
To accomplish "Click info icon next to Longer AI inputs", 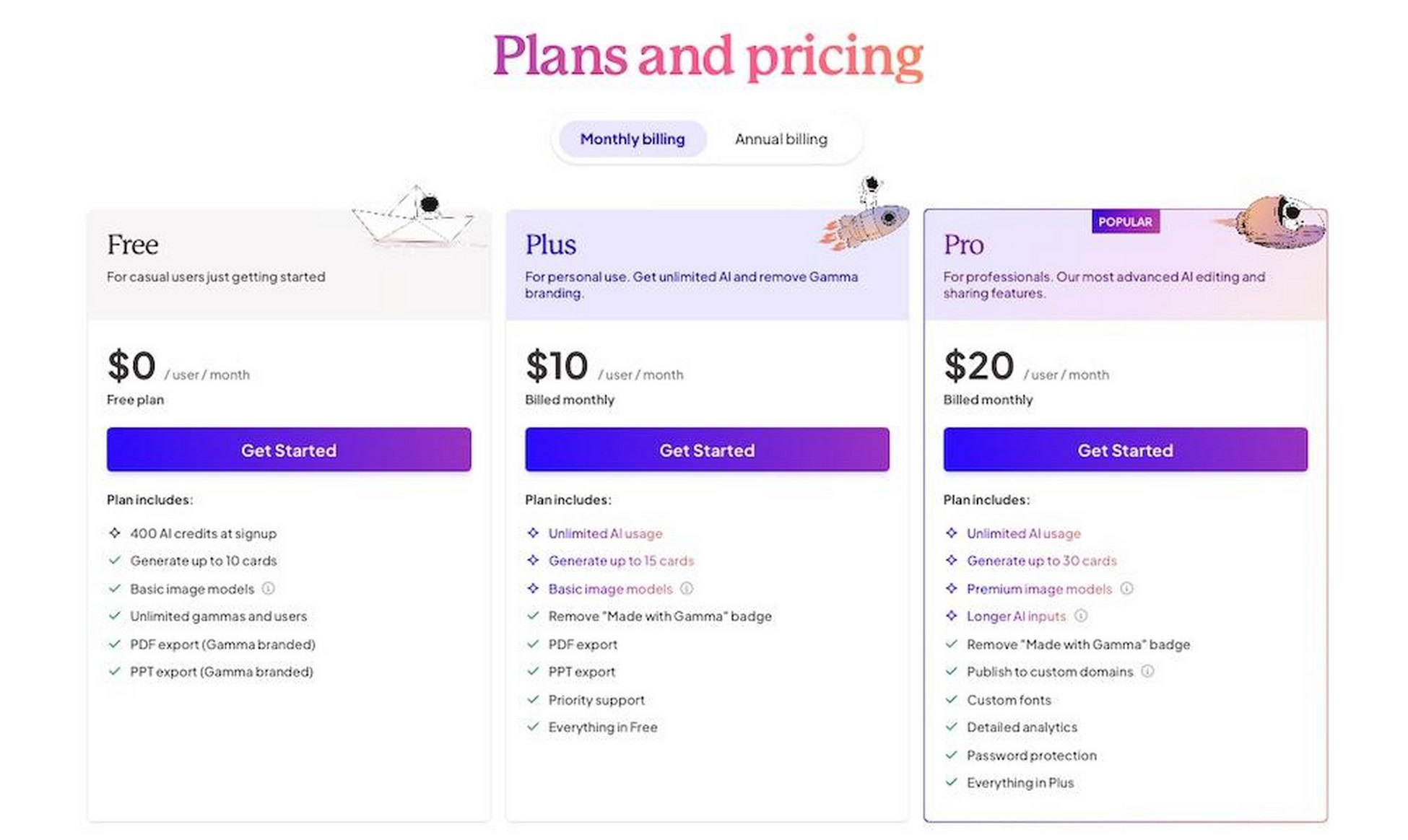I will click(x=1081, y=616).
